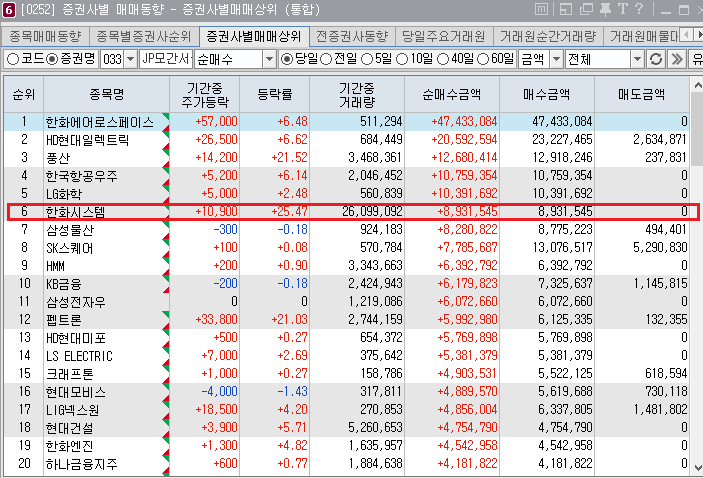The height and width of the screenshot is (478, 703).
Task: Switch to the 거래원매물대 tab
Action: click(644, 36)
